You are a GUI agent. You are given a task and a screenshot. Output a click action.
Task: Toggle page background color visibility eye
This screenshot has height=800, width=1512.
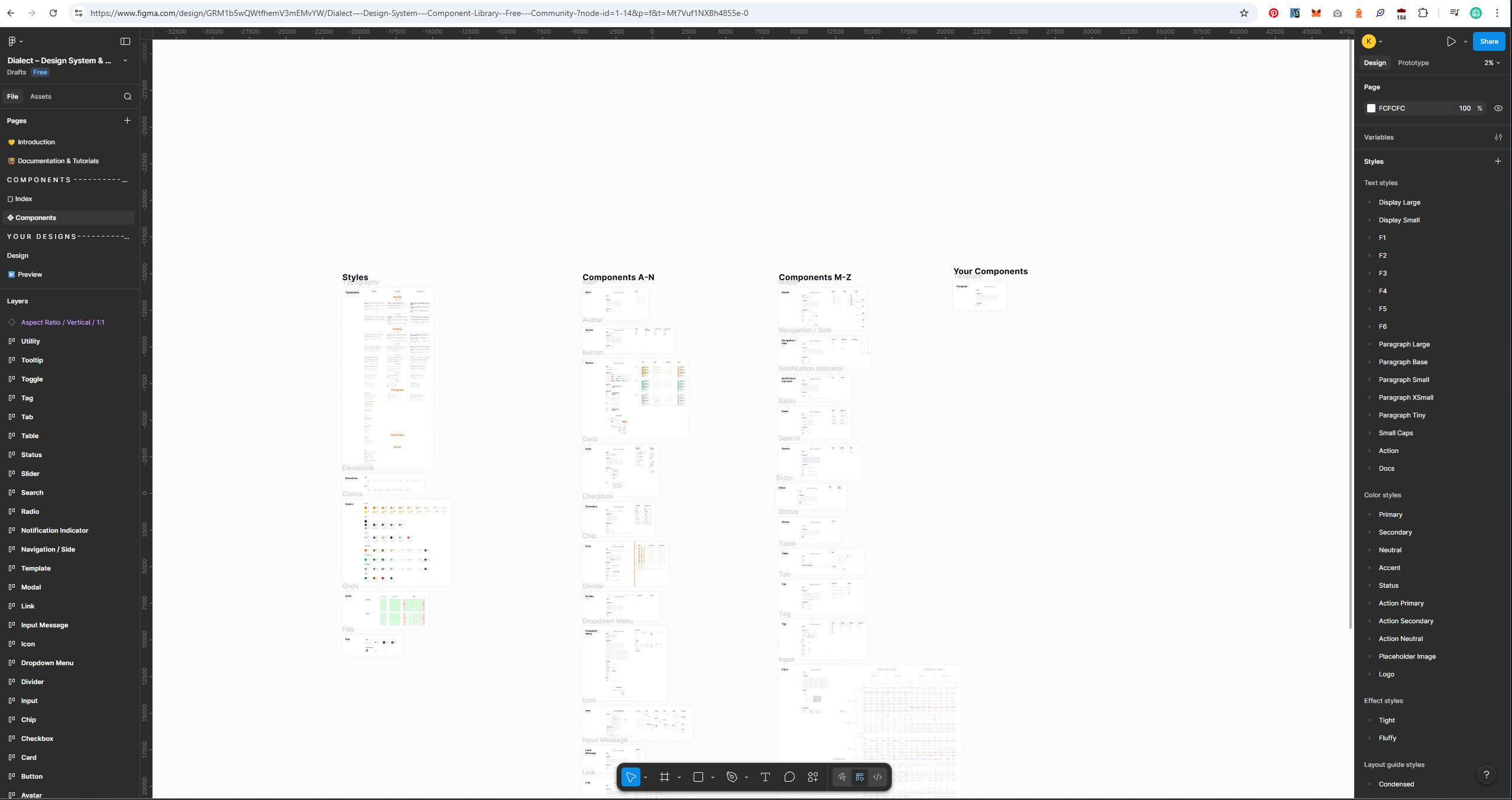(1498, 108)
